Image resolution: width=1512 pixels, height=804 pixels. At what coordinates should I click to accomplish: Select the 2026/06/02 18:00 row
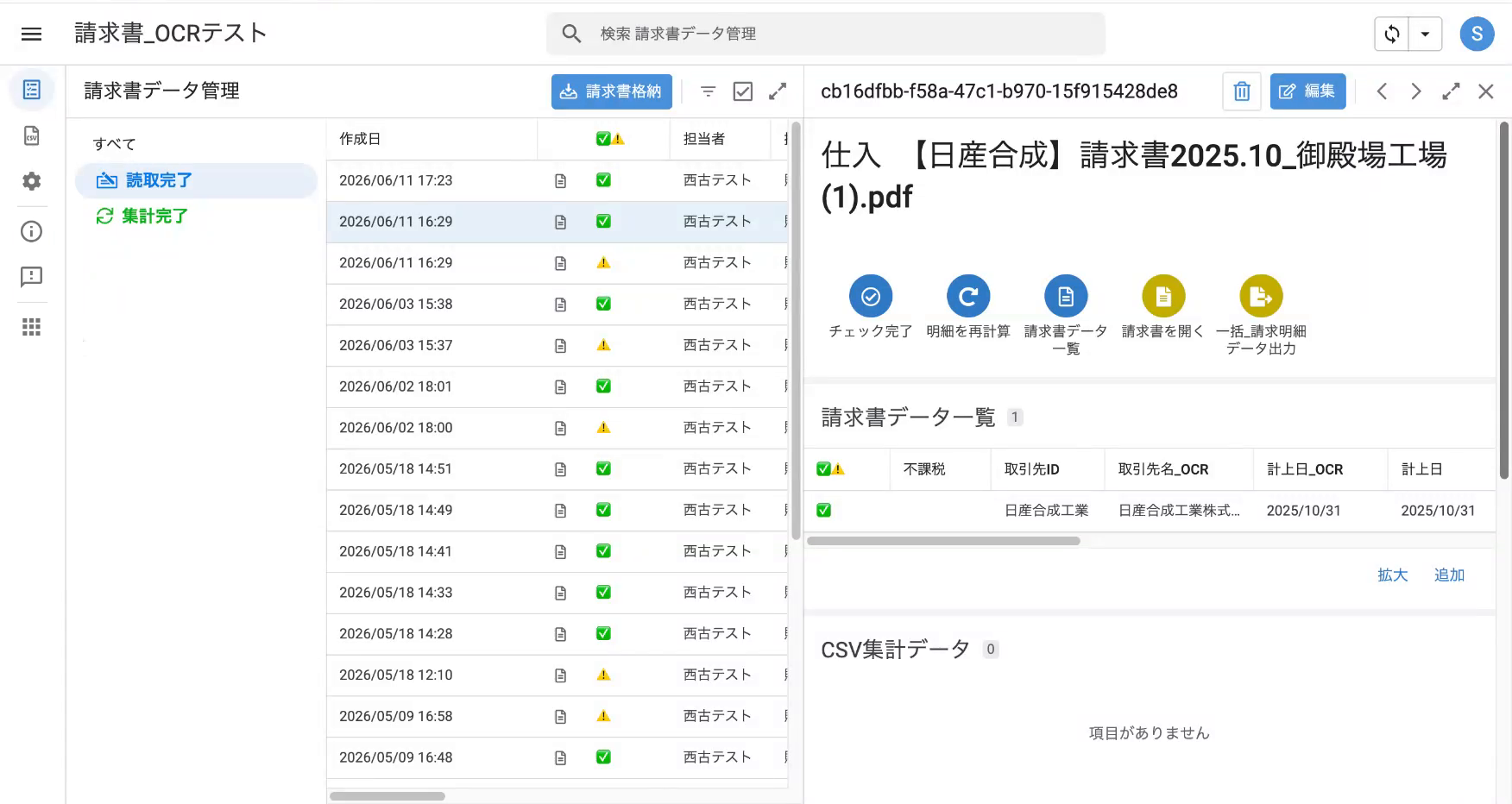click(557, 428)
